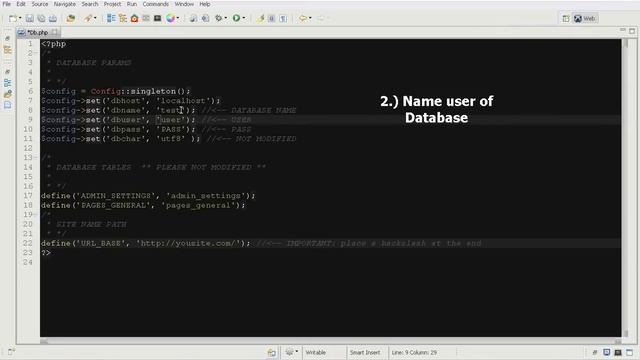The height and width of the screenshot is (360, 640).
Task: Open the Run menu
Action: click(x=132, y=4)
